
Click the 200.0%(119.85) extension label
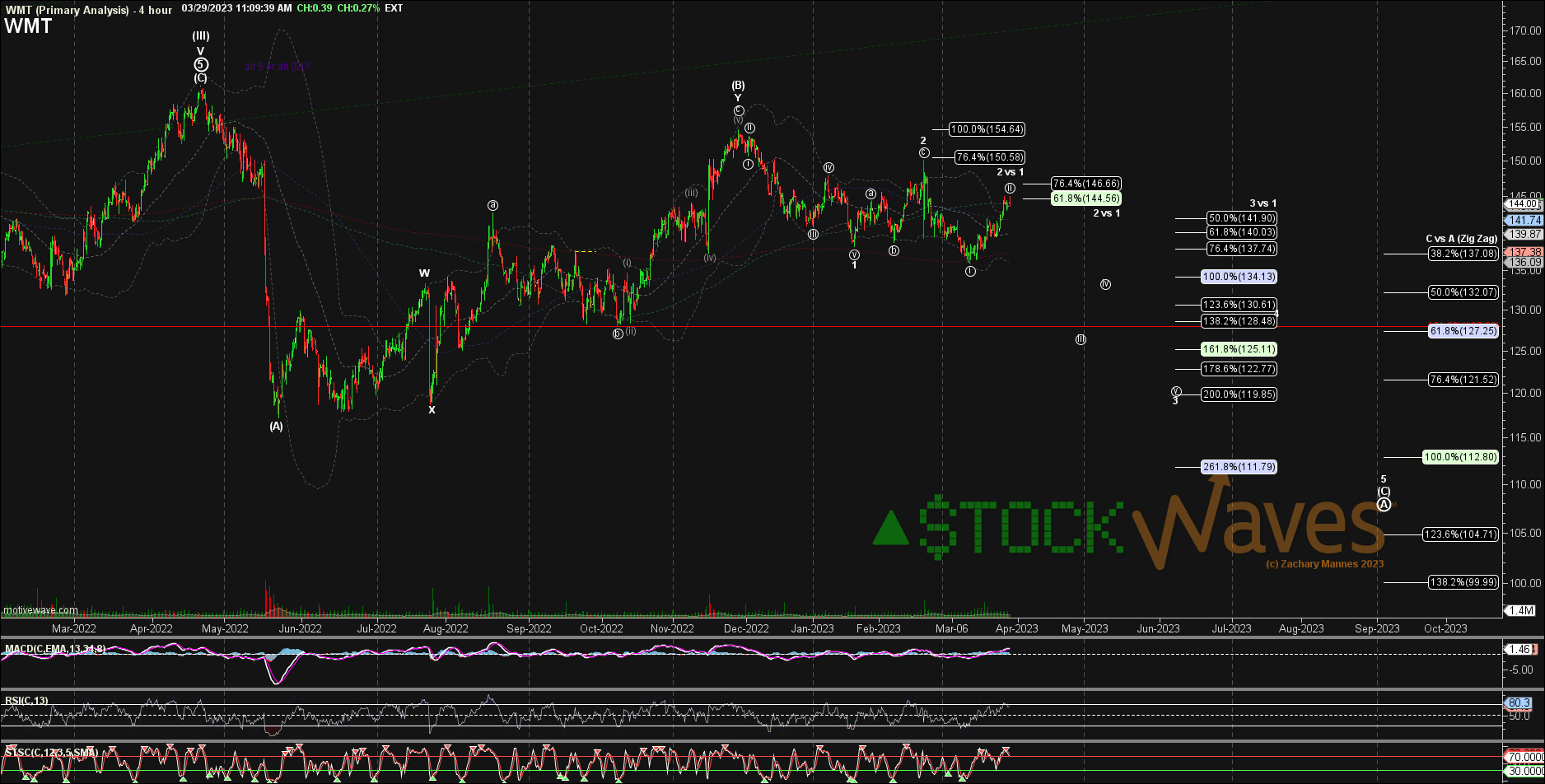1239,394
